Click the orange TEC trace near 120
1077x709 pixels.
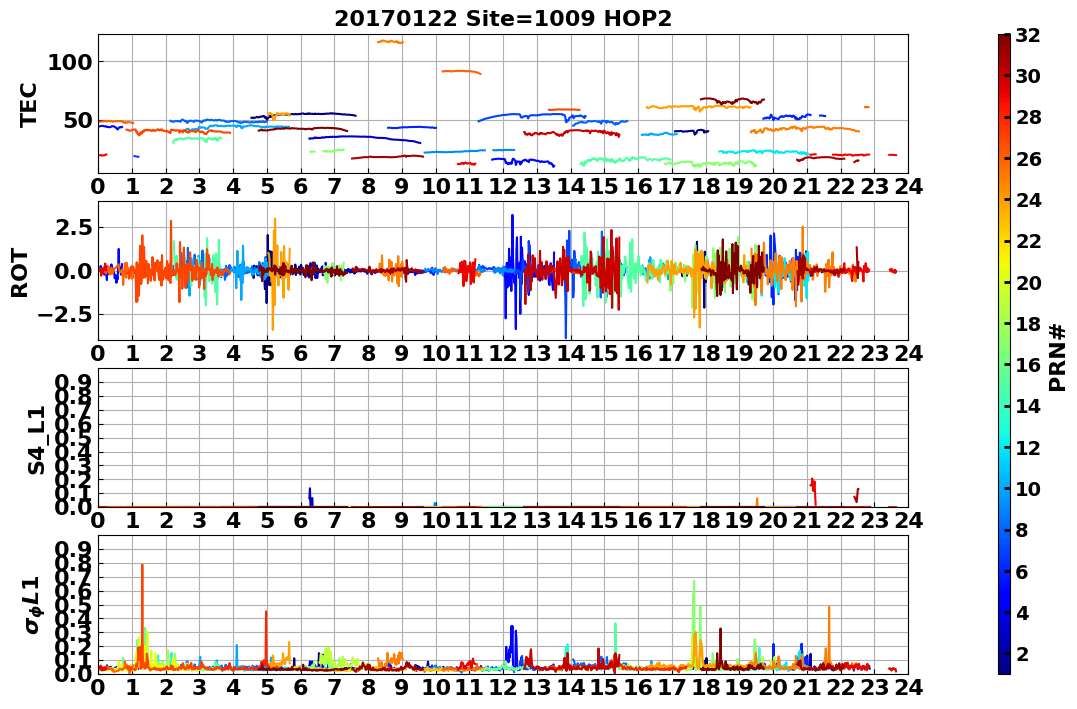pyautogui.click(x=390, y=42)
